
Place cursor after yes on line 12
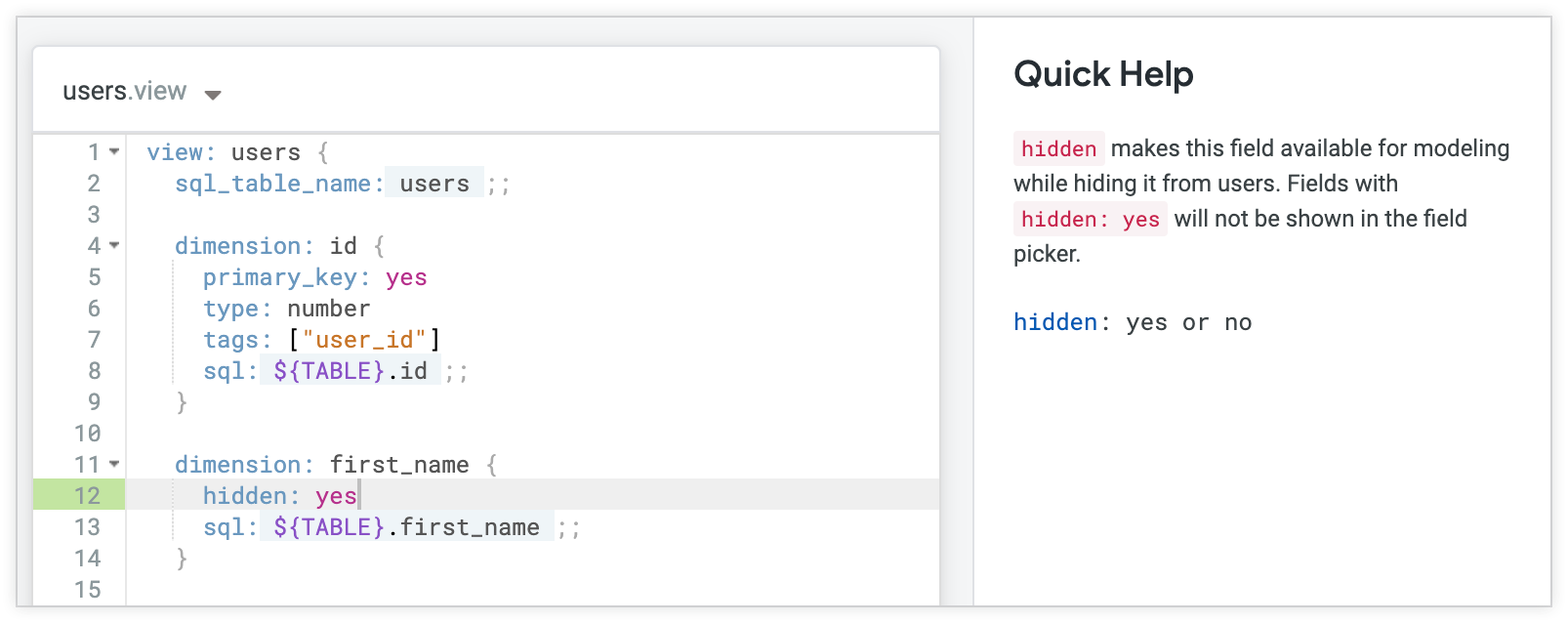click(x=358, y=496)
